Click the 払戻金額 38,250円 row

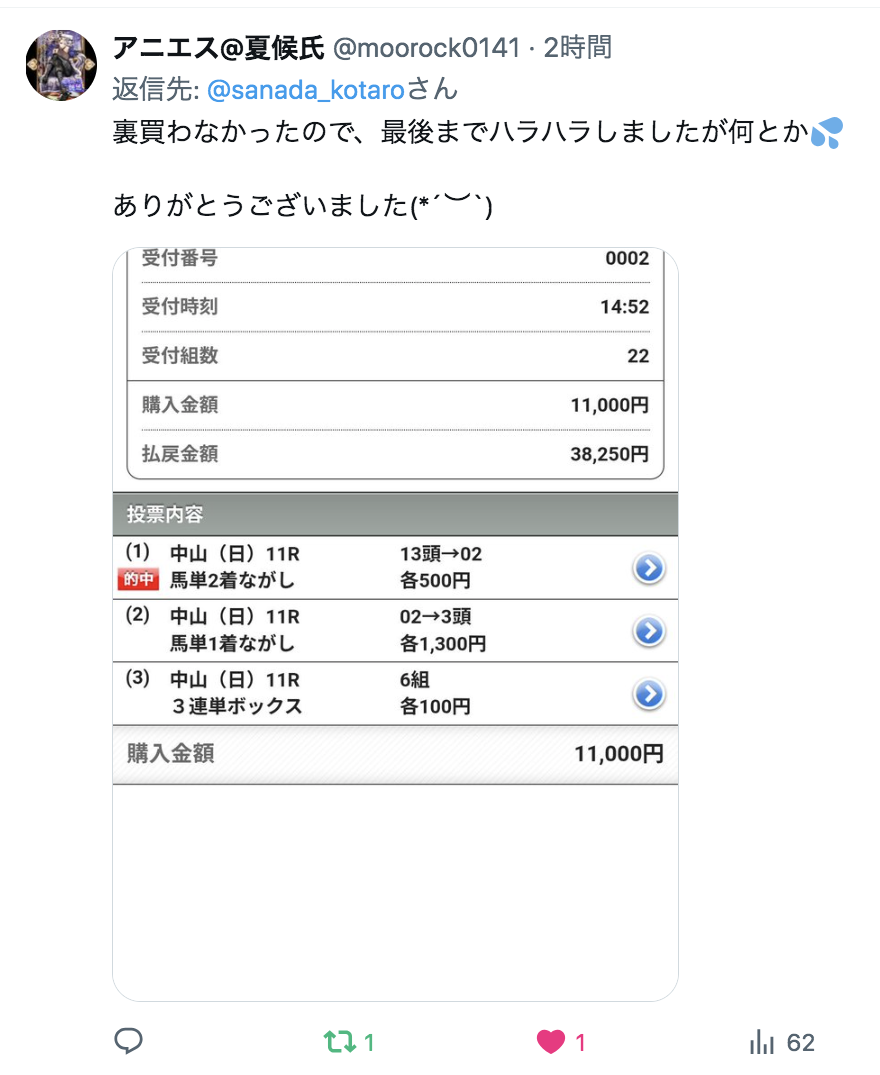tap(395, 454)
